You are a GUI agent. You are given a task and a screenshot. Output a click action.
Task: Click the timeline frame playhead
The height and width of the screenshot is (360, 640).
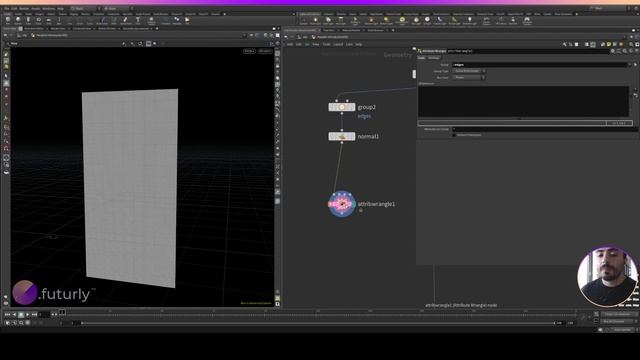[62, 313]
